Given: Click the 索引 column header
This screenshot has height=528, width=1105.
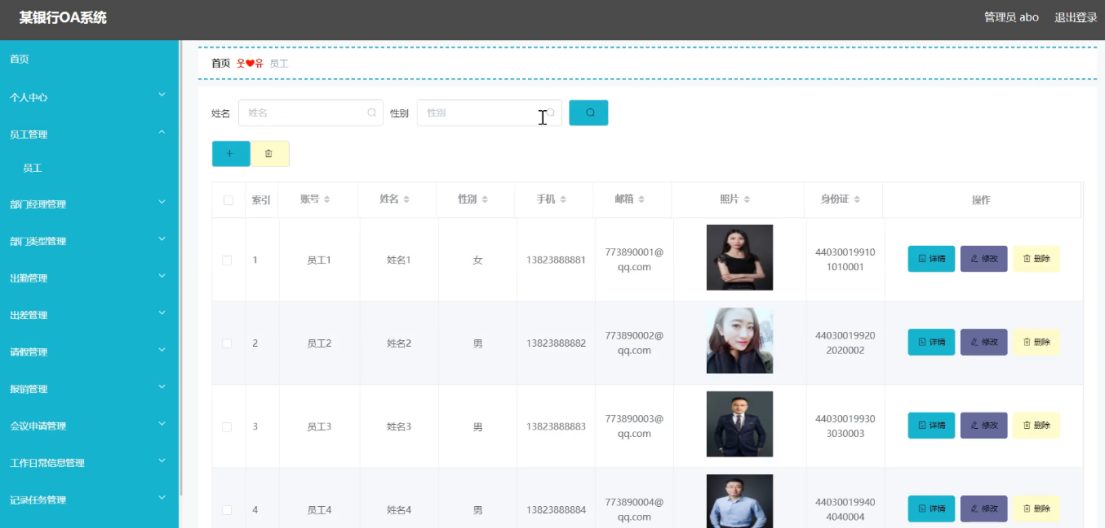Looking at the screenshot, I should click(261, 200).
